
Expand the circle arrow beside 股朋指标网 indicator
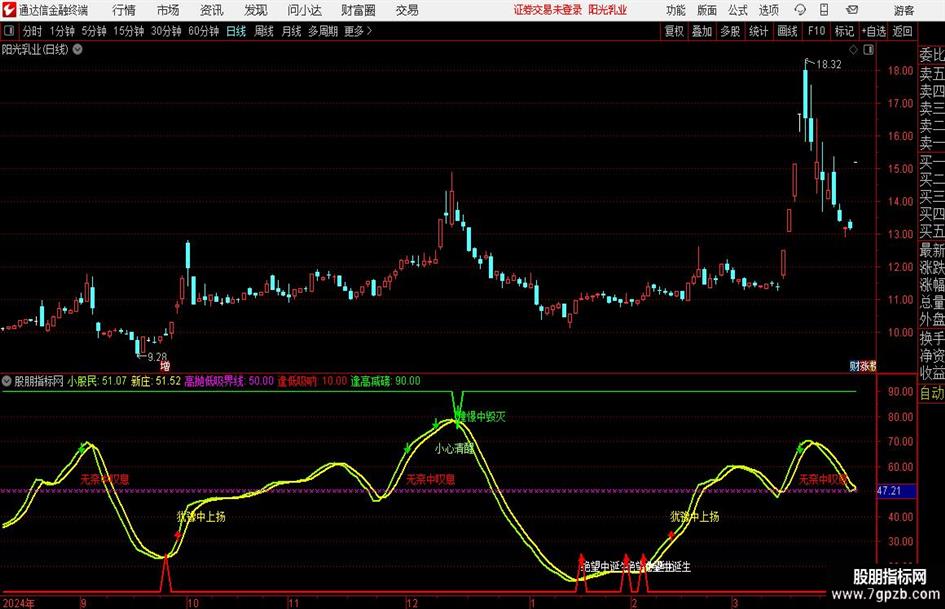7,381
